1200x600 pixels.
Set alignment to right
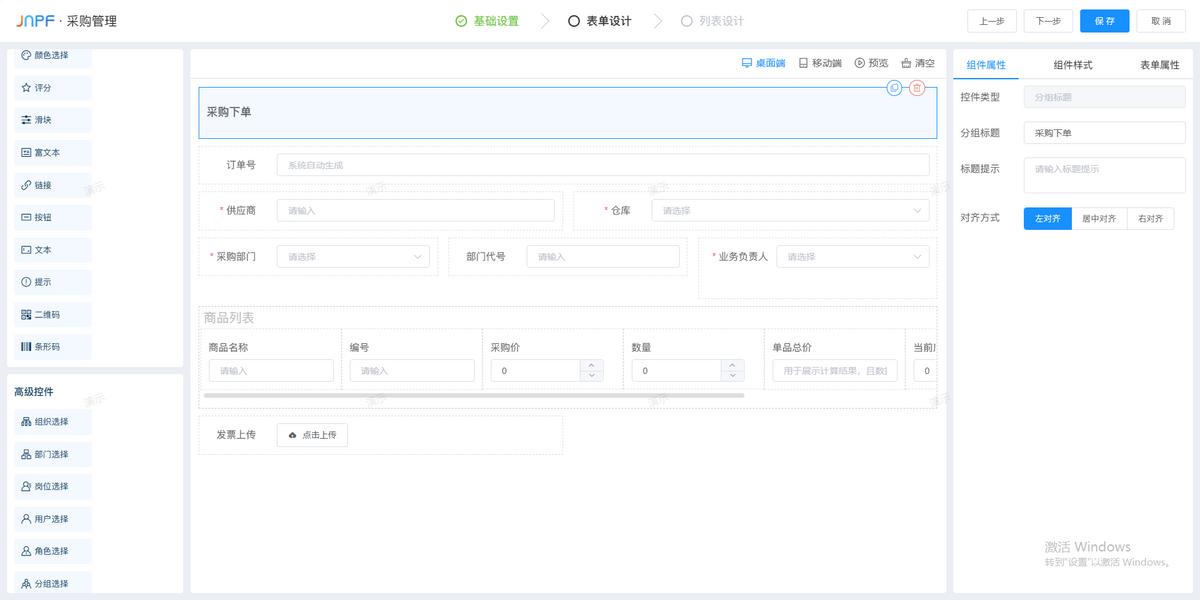click(x=1150, y=218)
